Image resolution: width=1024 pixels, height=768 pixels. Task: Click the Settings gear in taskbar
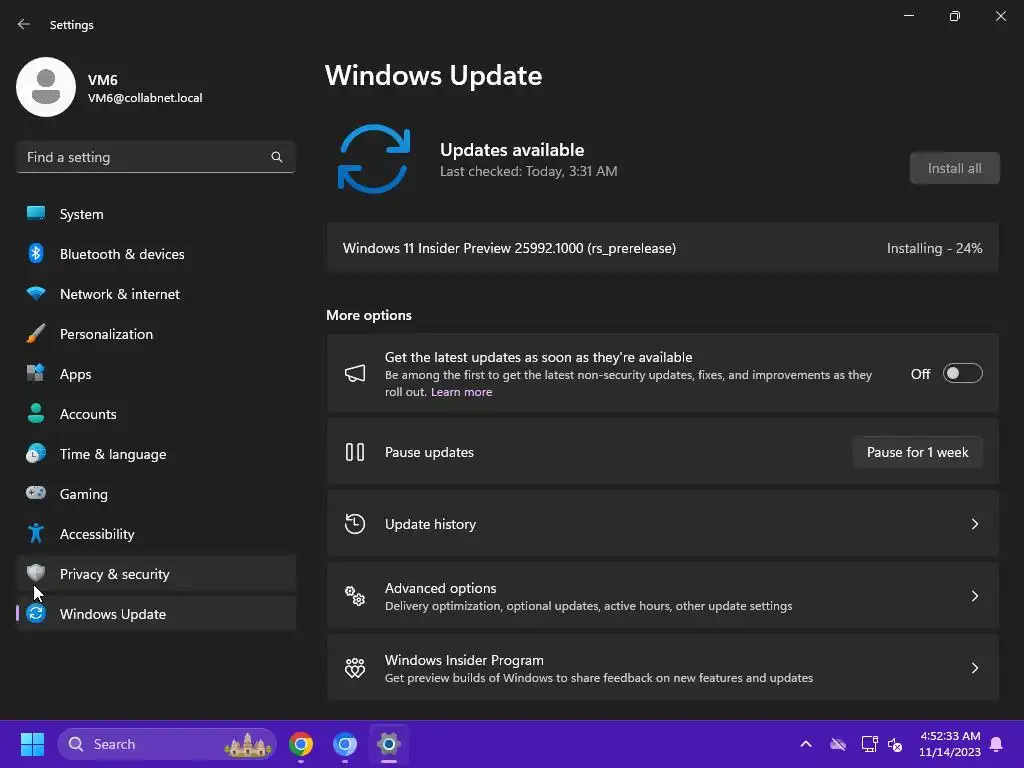(x=389, y=744)
